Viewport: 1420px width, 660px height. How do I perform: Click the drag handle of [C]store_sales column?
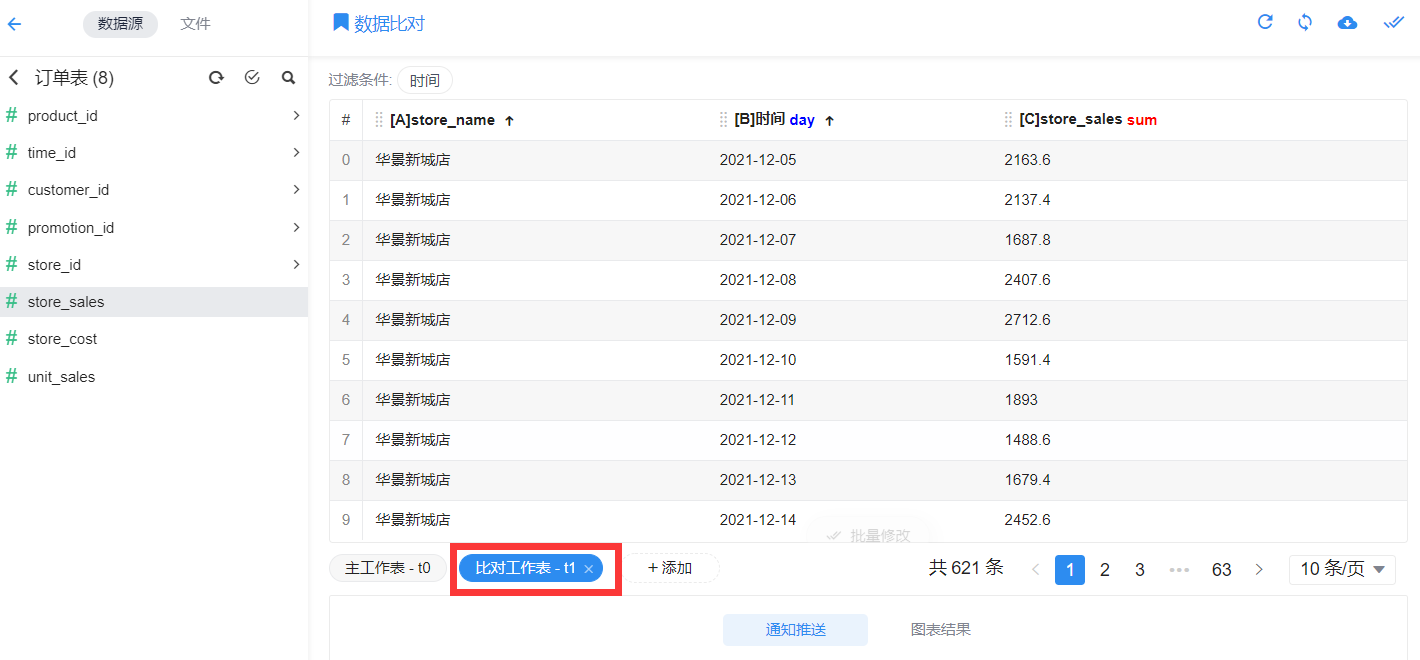(x=1009, y=120)
